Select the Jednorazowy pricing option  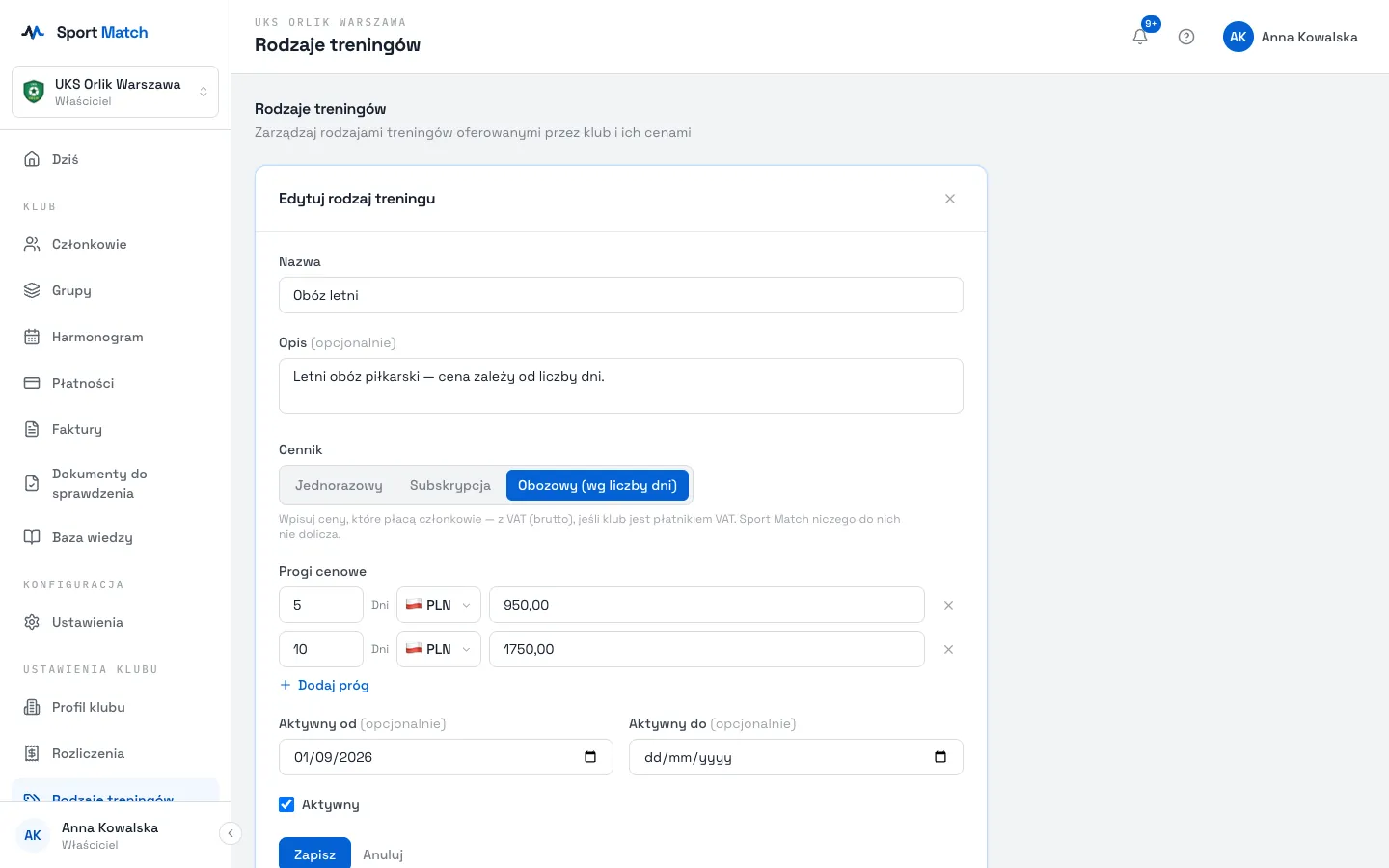(339, 485)
